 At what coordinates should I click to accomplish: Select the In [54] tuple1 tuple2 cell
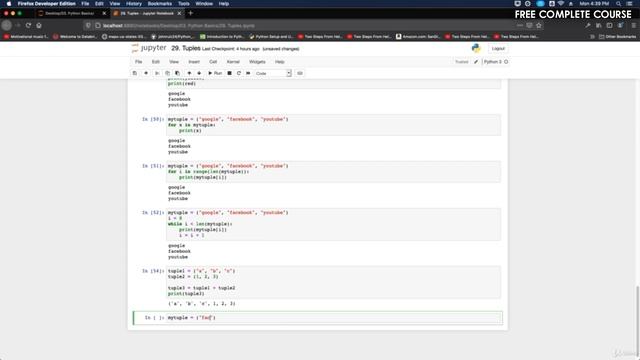coord(333,282)
